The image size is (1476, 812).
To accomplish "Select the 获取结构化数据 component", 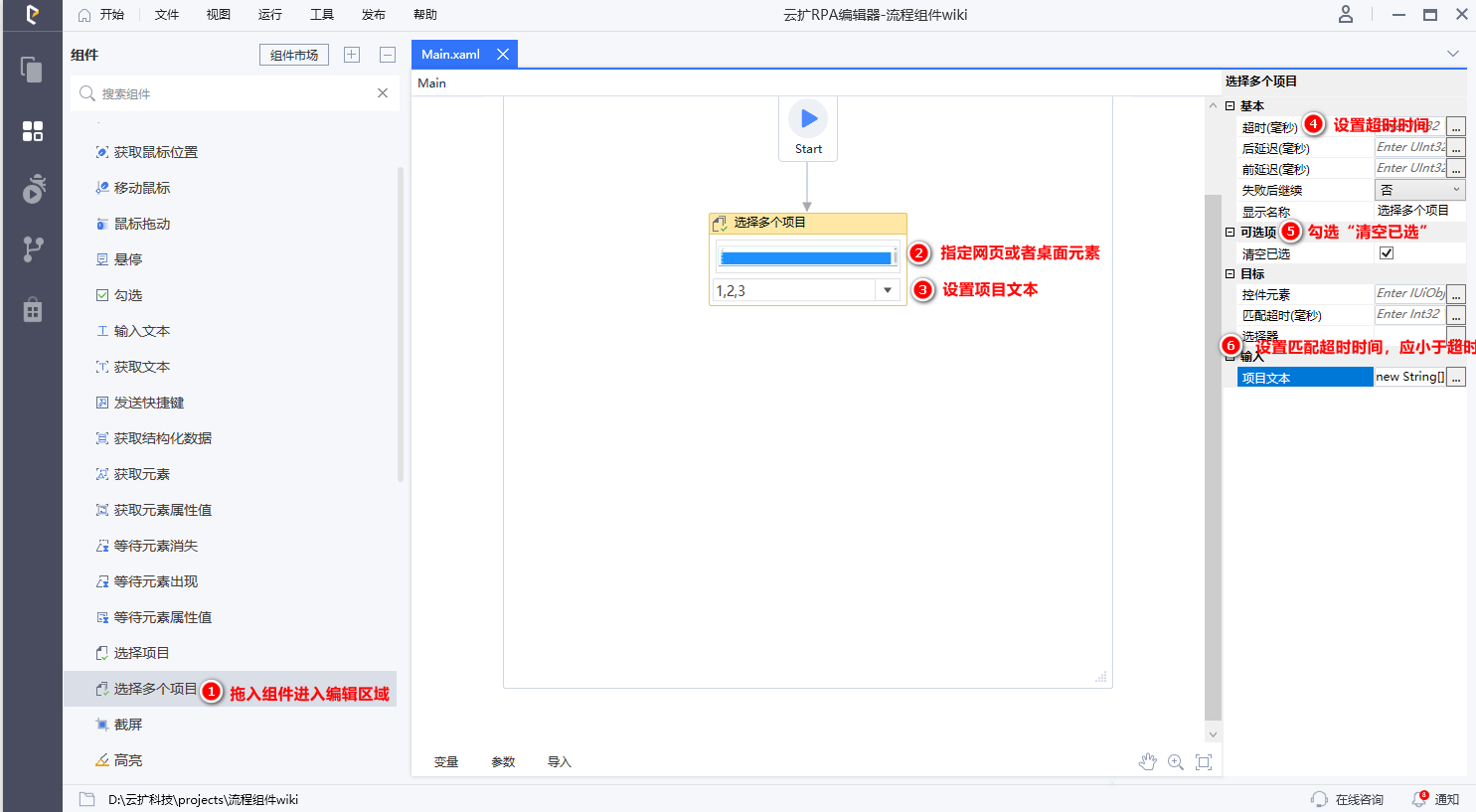I will tap(162, 438).
